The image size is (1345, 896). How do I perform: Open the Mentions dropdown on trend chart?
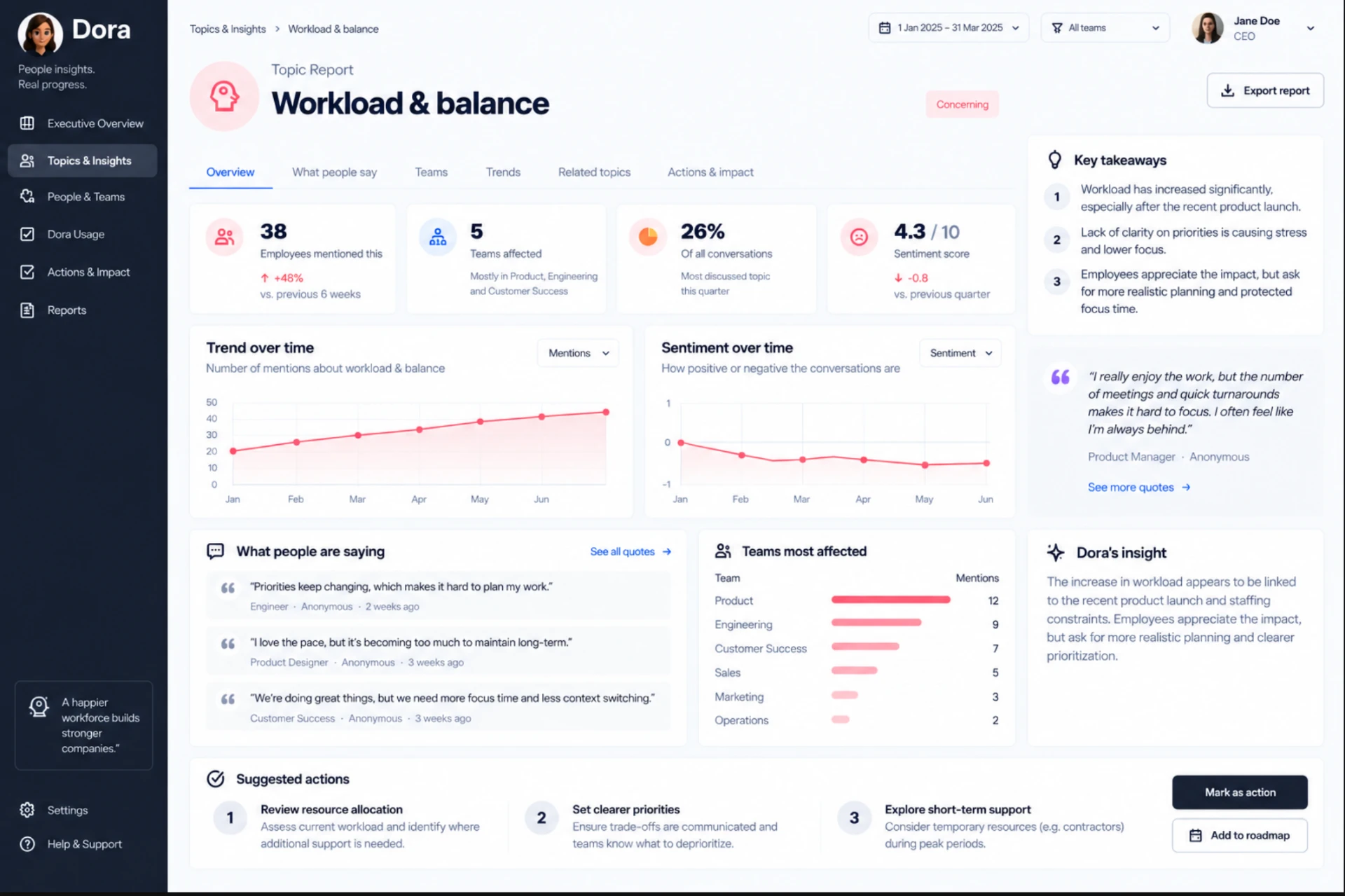click(579, 353)
